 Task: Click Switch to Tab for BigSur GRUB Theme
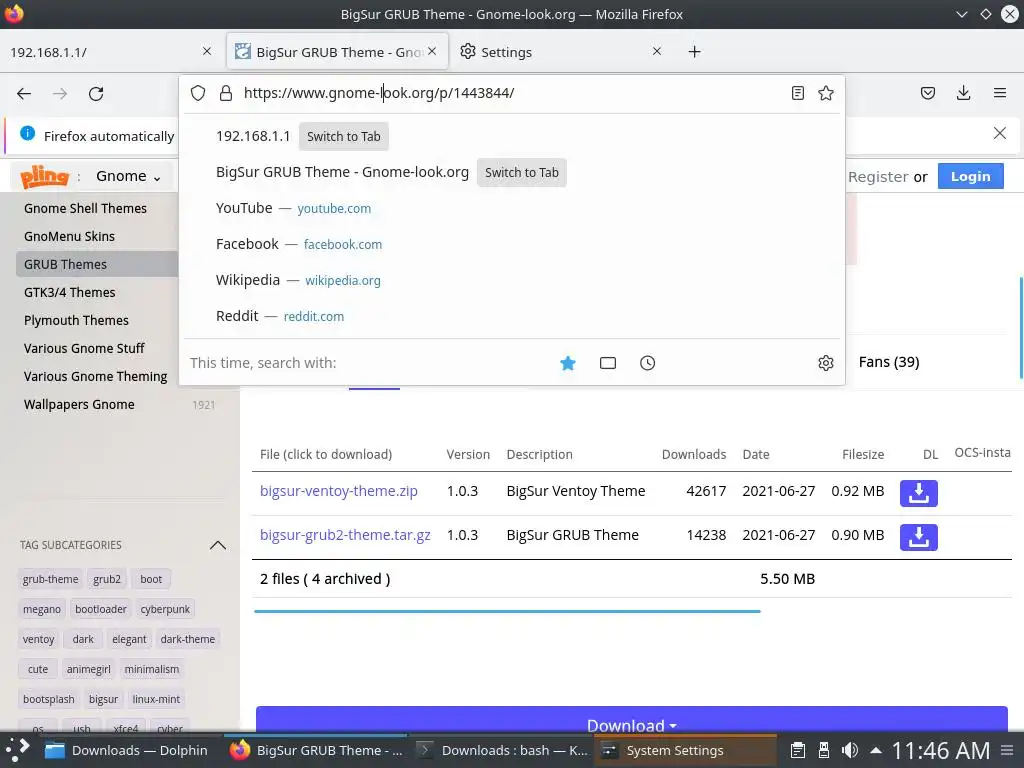coord(521,172)
